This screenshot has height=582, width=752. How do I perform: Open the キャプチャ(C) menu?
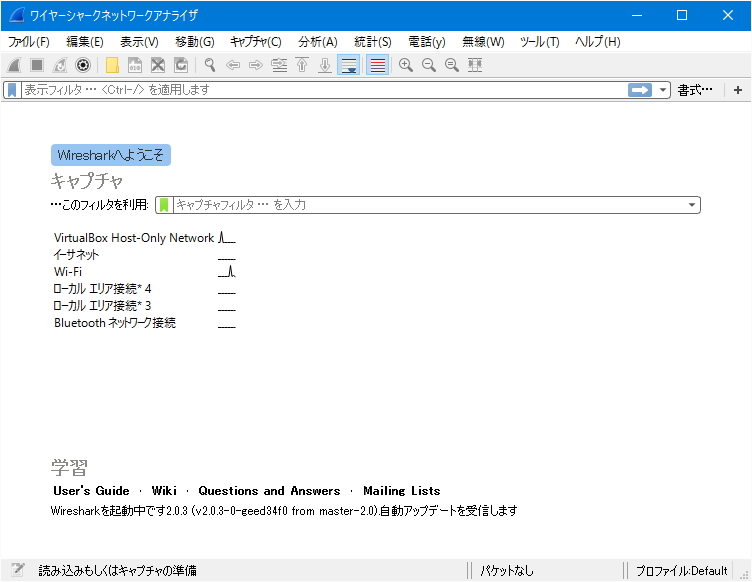(x=256, y=42)
